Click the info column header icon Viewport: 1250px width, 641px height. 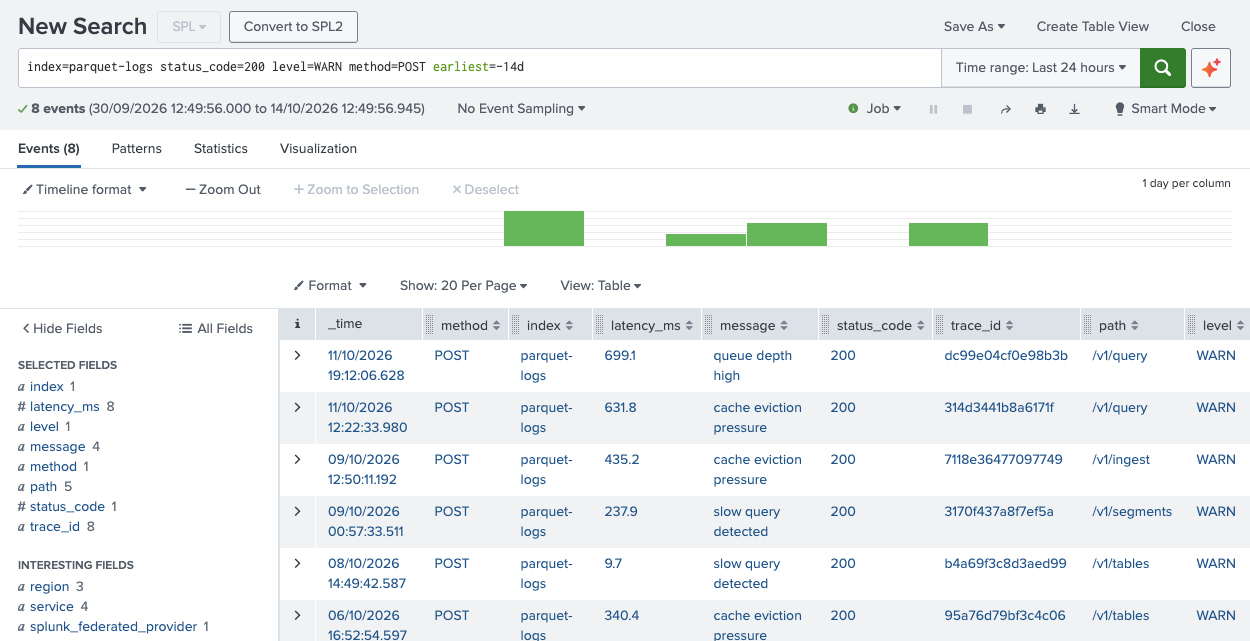click(x=297, y=325)
